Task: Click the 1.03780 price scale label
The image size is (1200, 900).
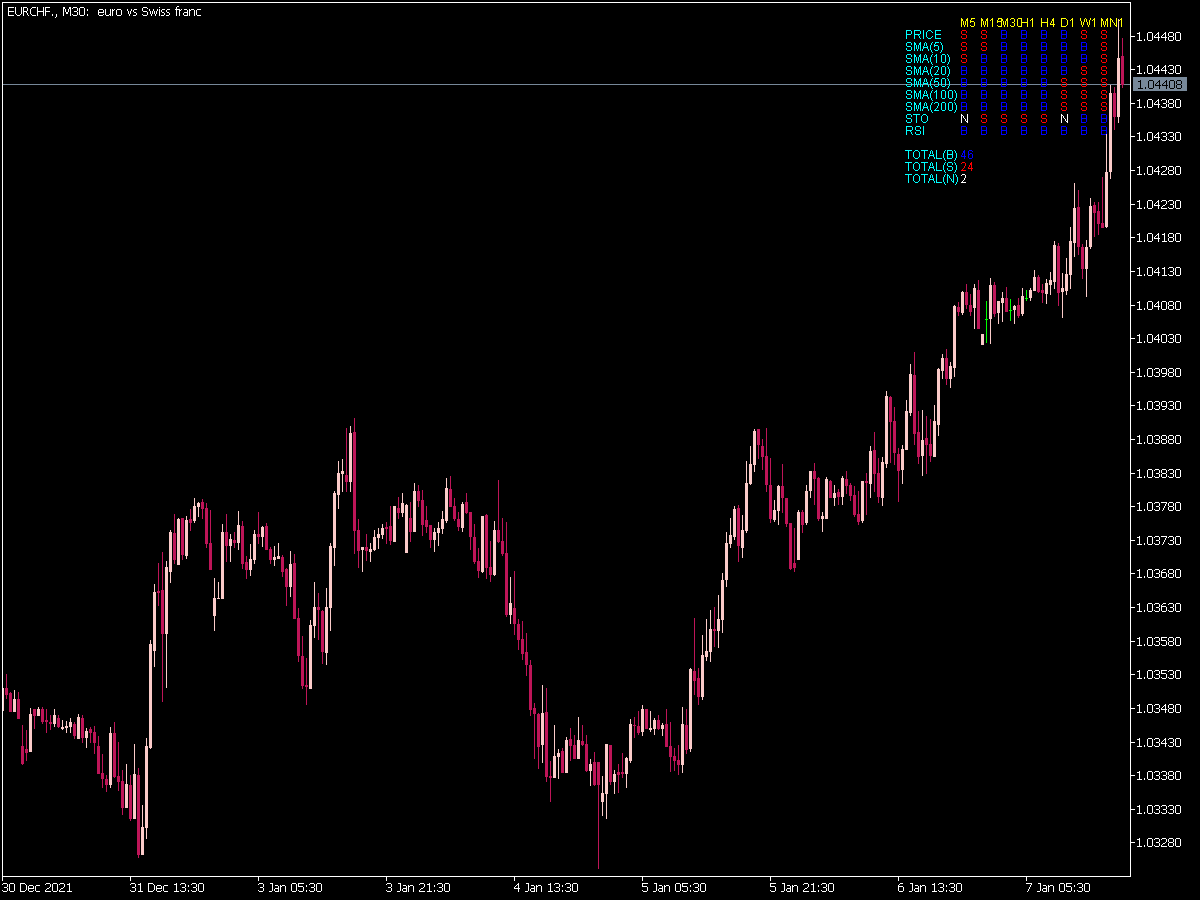Action: coord(1157,507)
